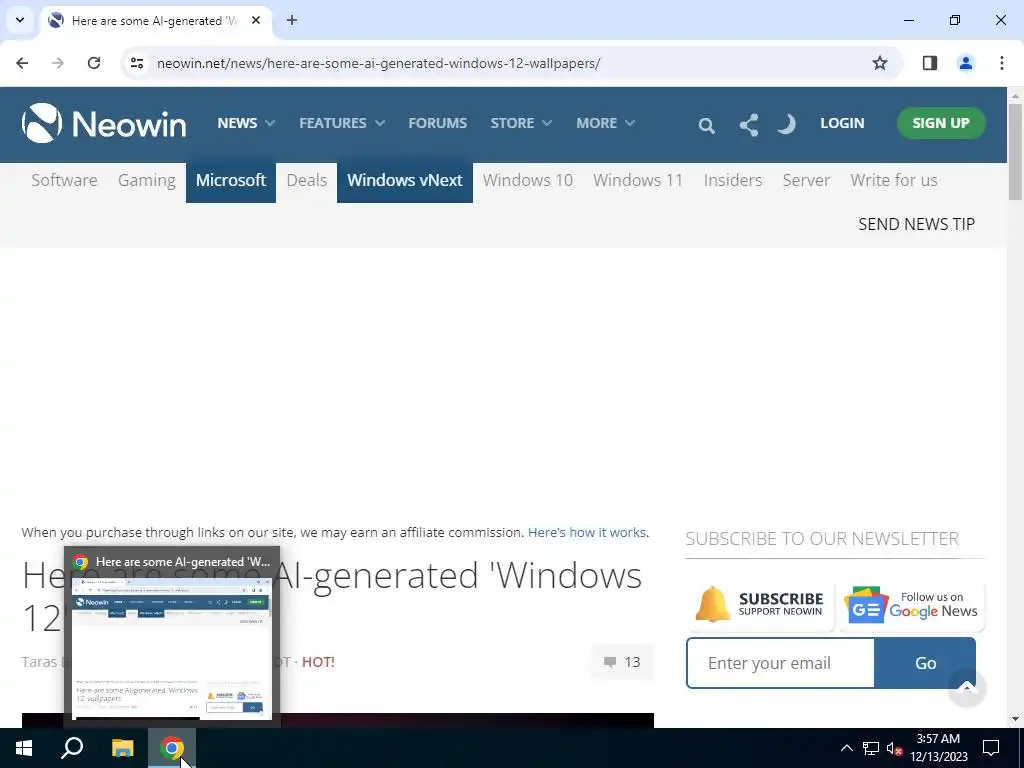Close the Neowin article tab
This screenshot has width=1024, height=768.
point(256,20)
